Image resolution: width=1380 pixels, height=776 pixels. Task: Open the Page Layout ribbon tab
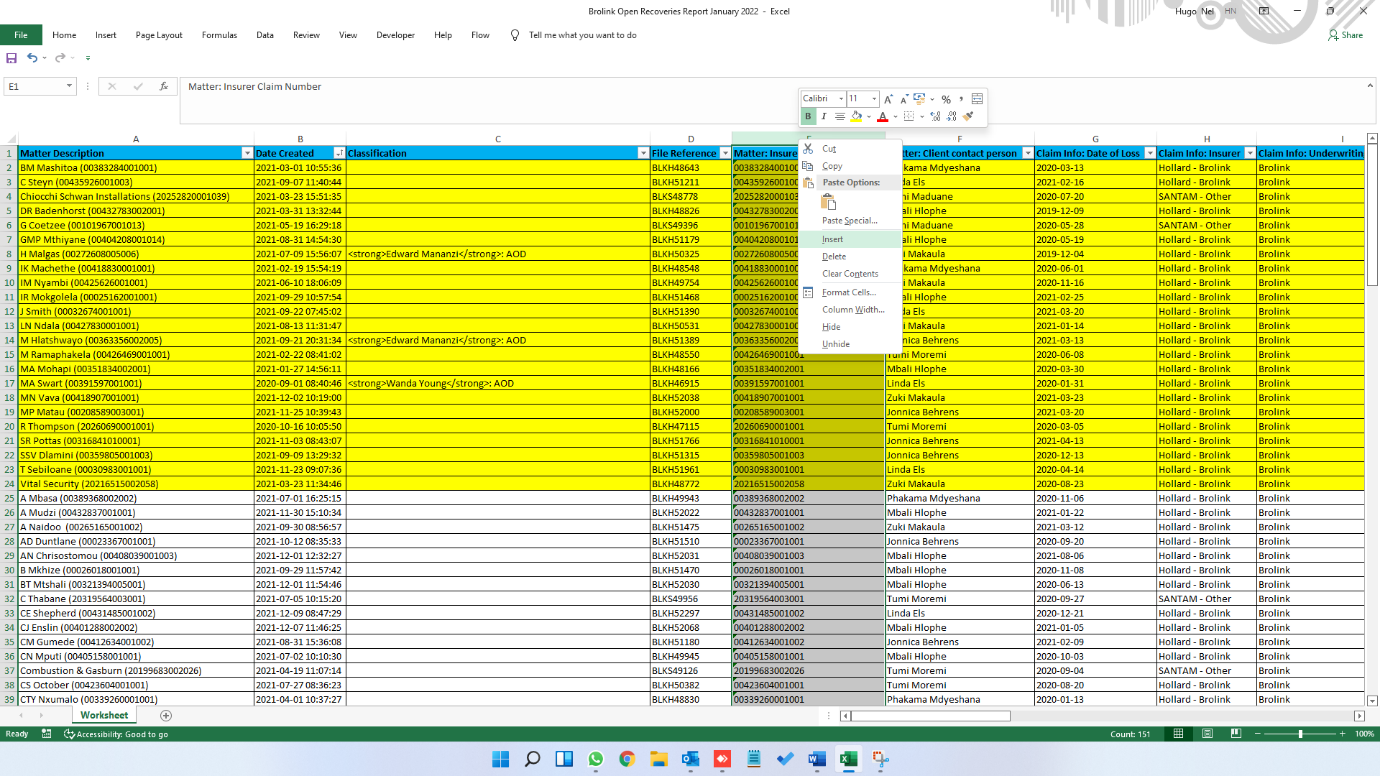pyautogui.click(x=159, y=35)
